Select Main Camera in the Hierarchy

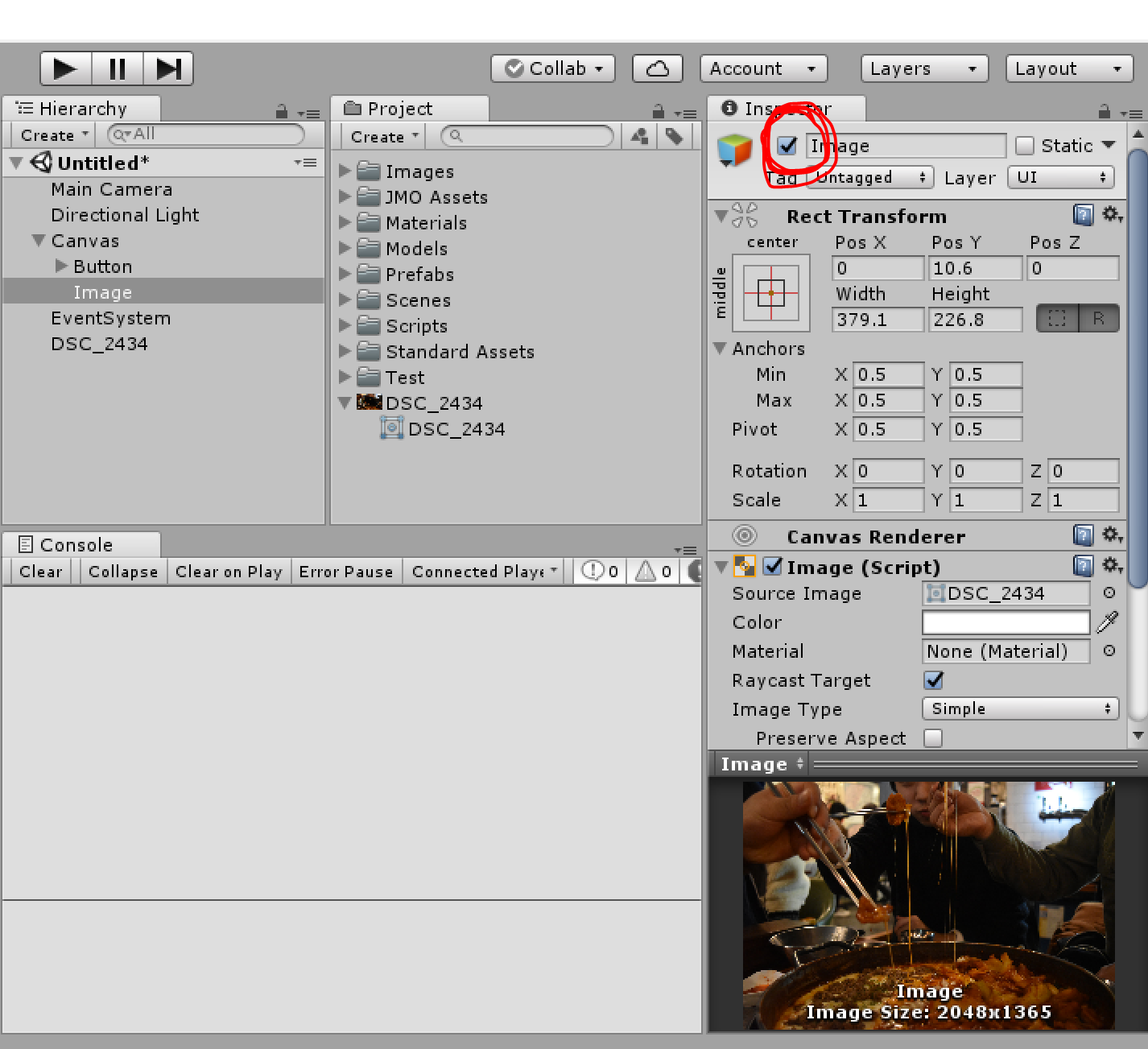pos(112,189)
